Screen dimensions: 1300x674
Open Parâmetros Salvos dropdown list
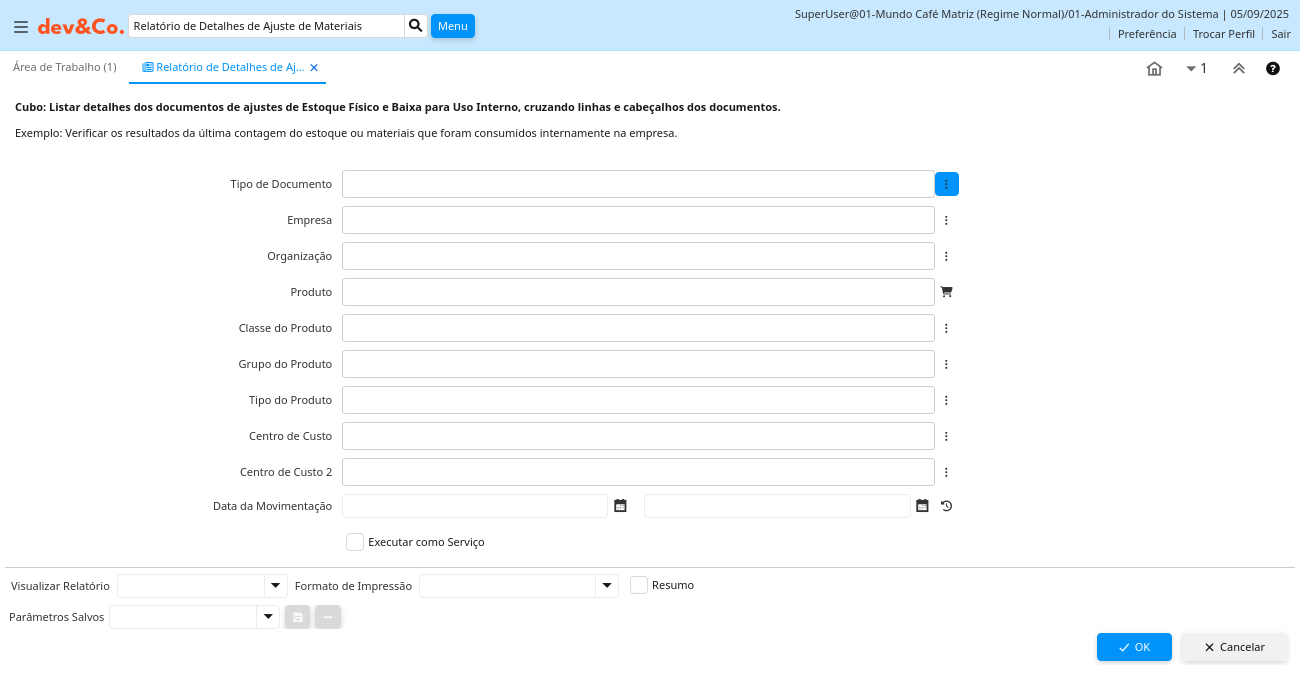[267, 617]
